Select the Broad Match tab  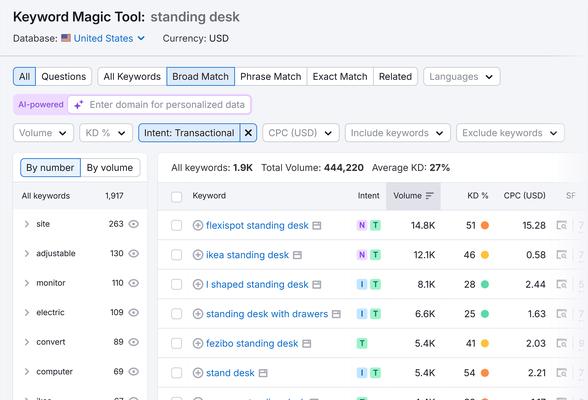[201, 77]
